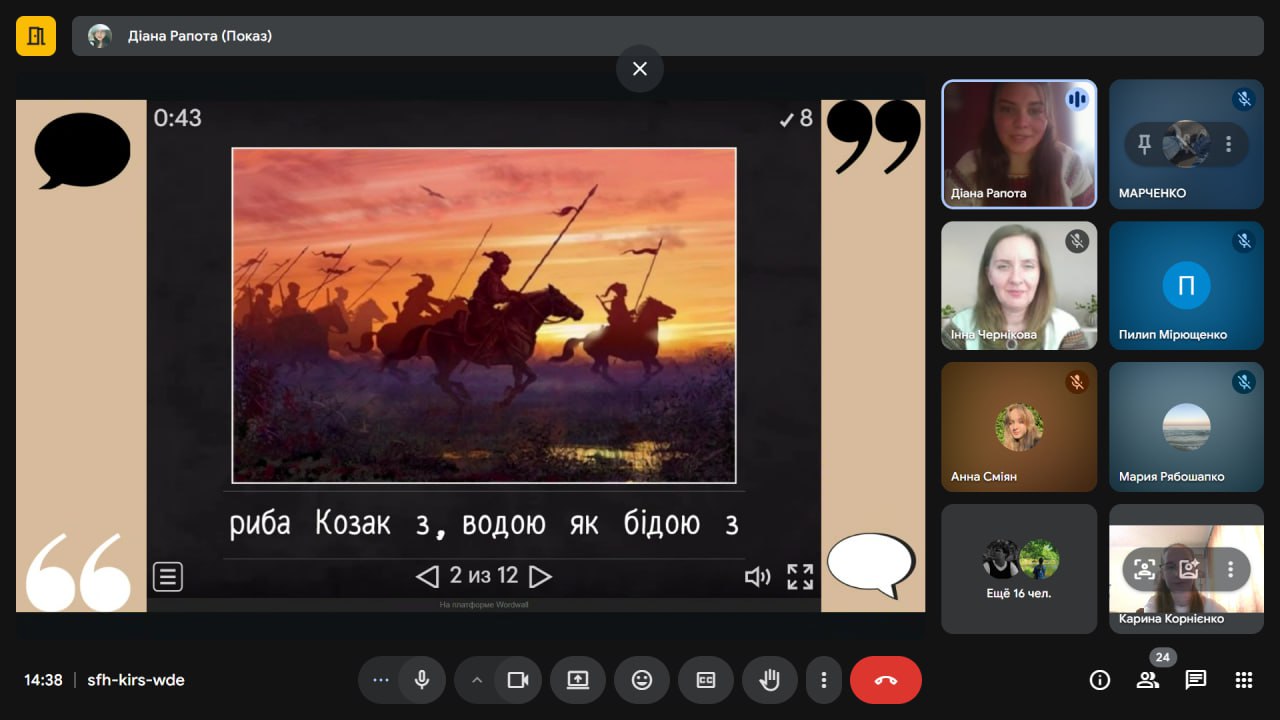Raise hand in the meeting
Image resolution: width=1280 pixels, height=720 pixels.
click(x=769, y=680)
